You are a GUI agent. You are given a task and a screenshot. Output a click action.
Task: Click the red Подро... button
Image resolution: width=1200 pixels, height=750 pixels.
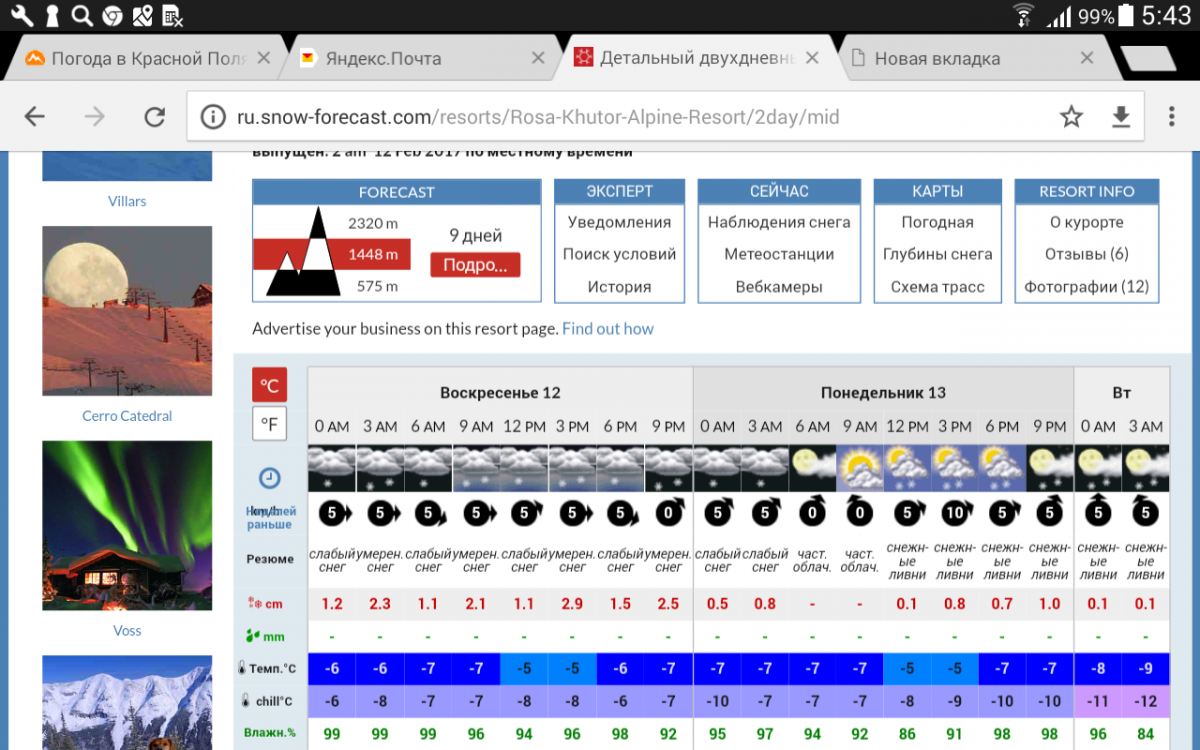point(475,265)
